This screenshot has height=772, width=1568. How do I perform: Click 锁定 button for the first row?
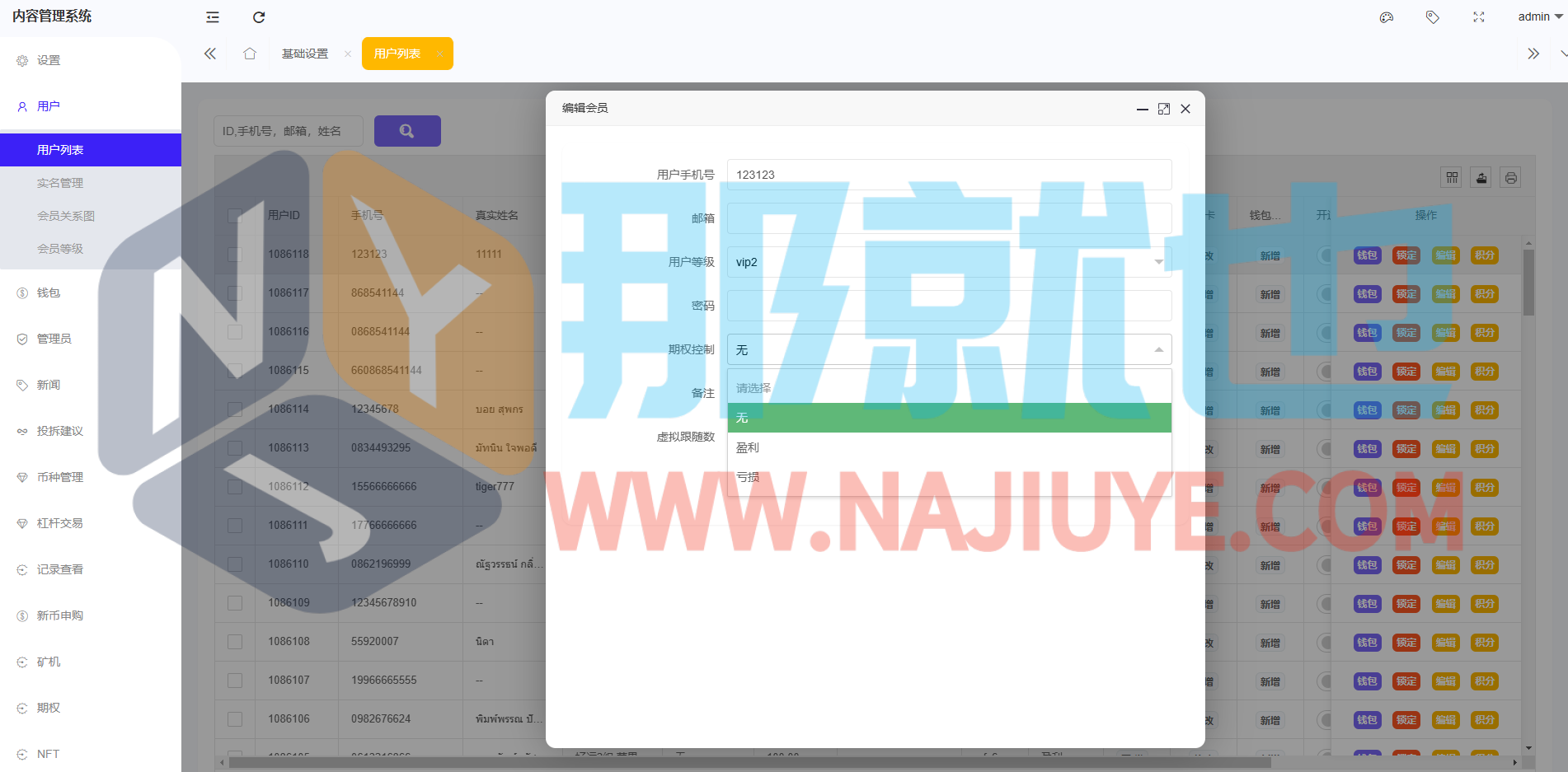point(1406,255)
